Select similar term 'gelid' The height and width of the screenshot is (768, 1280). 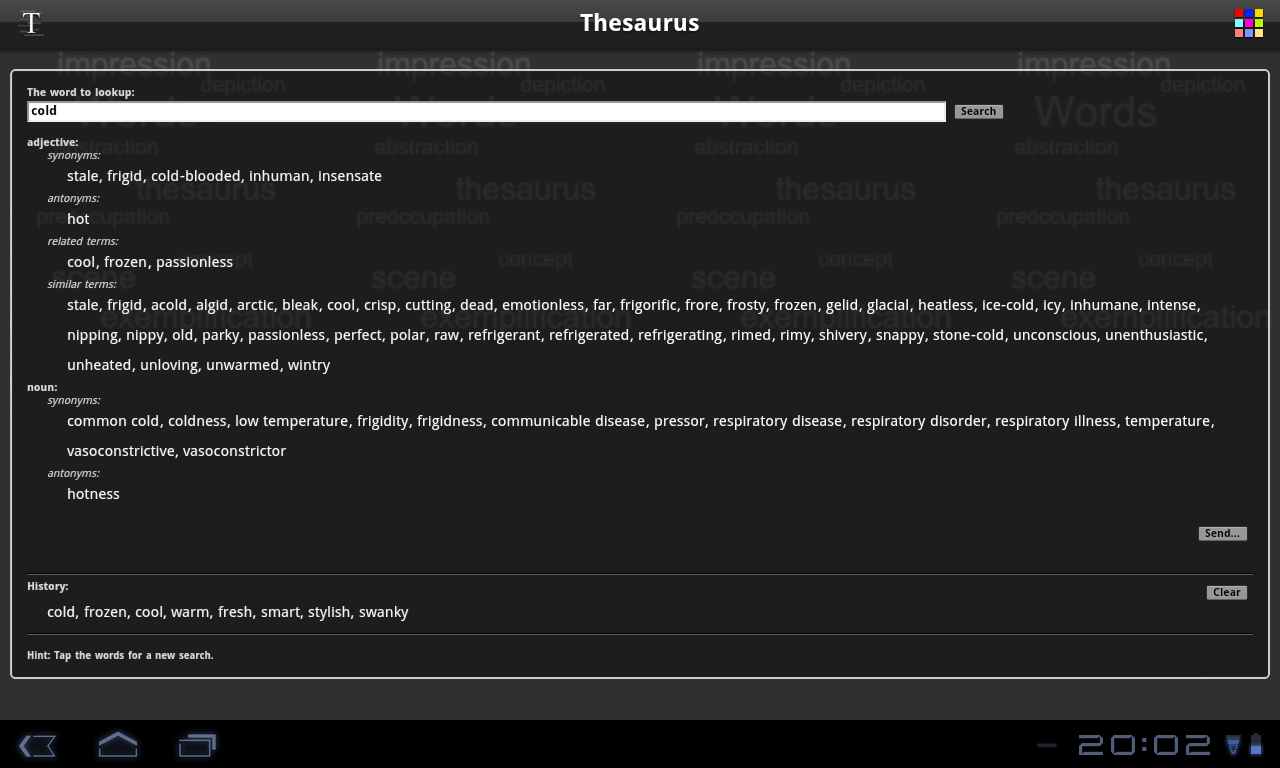(842, 305)
